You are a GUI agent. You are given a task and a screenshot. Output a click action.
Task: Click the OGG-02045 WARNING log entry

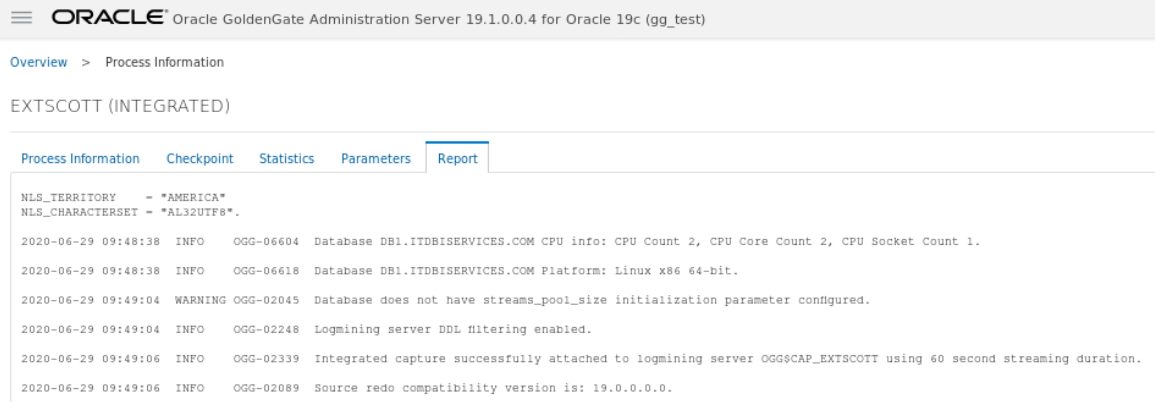[446, 301]
